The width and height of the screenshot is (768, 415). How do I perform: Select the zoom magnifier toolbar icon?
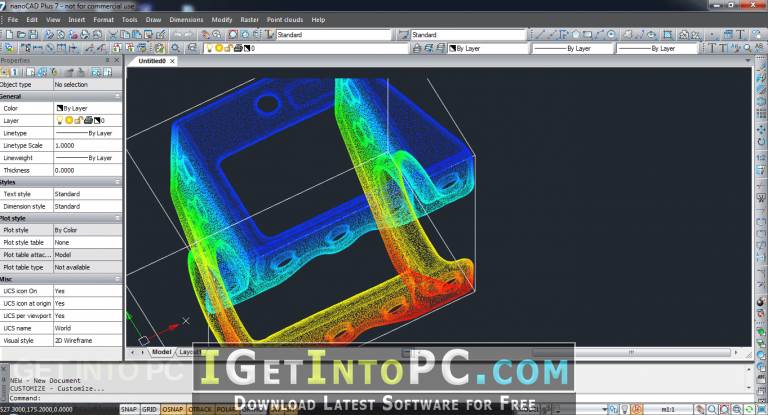pos(175,48)
